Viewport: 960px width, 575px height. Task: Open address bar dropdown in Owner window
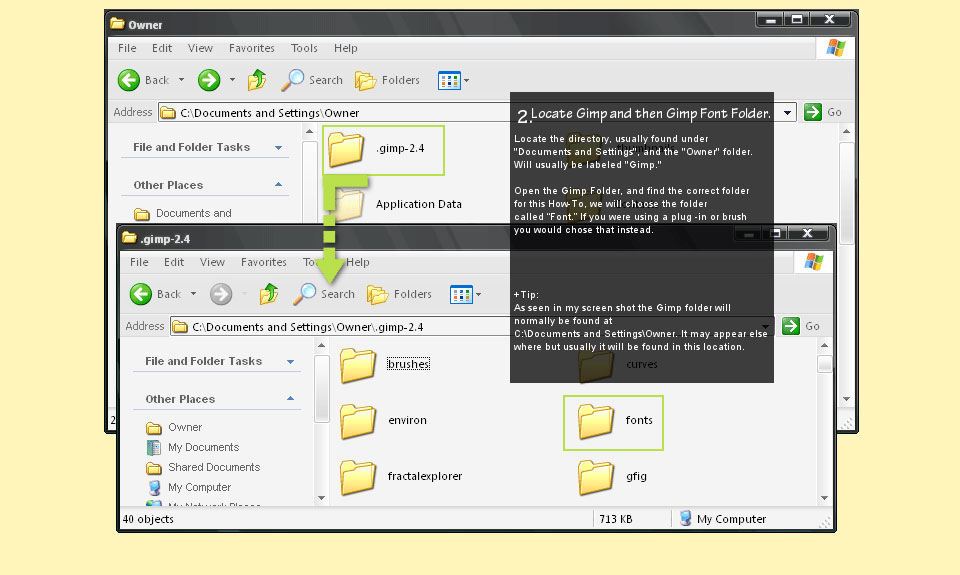787,113
